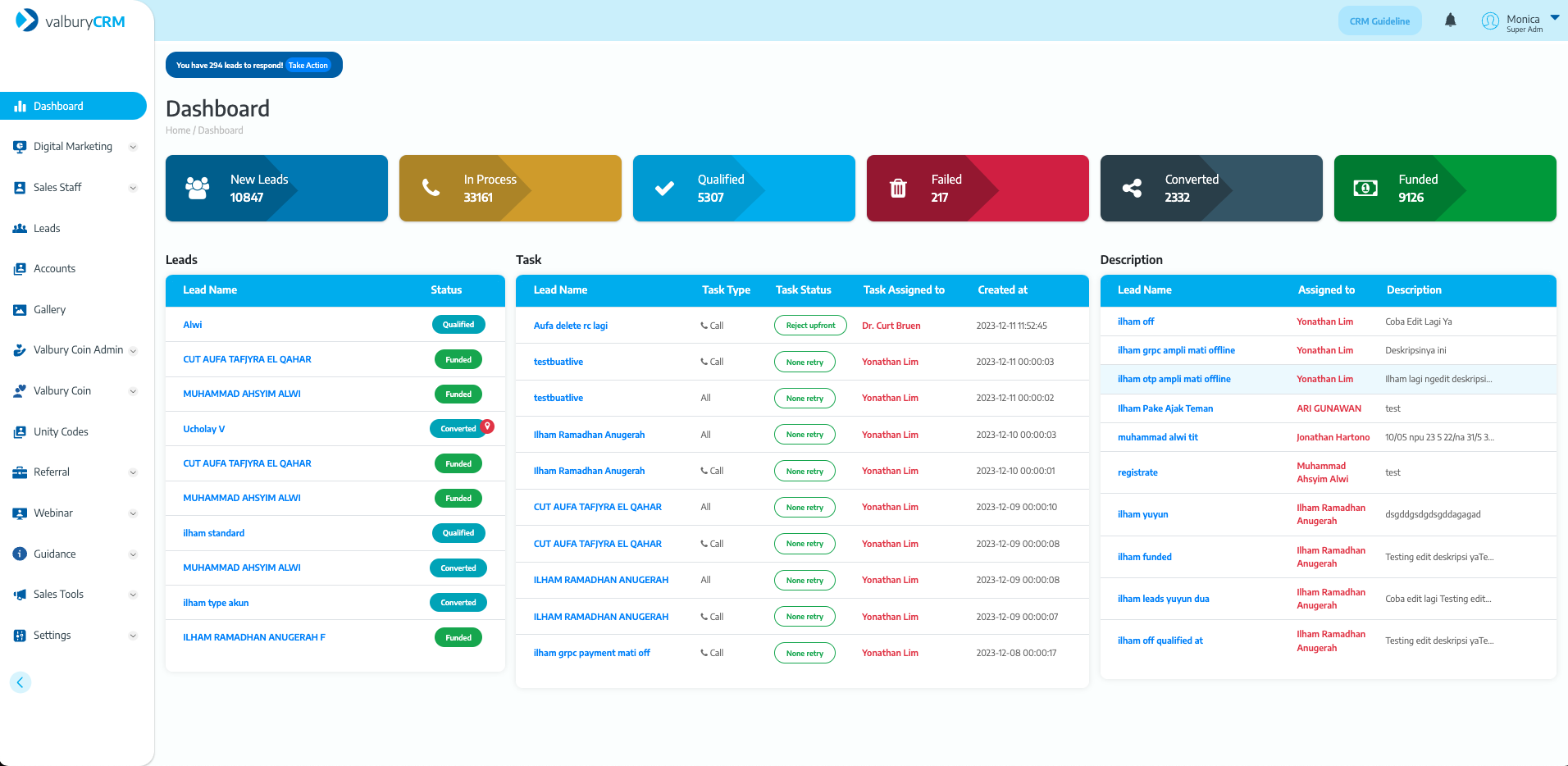Open the Funded statistics card
1568x766 pixels.
pyautogui.click(x=1444, y=189)
